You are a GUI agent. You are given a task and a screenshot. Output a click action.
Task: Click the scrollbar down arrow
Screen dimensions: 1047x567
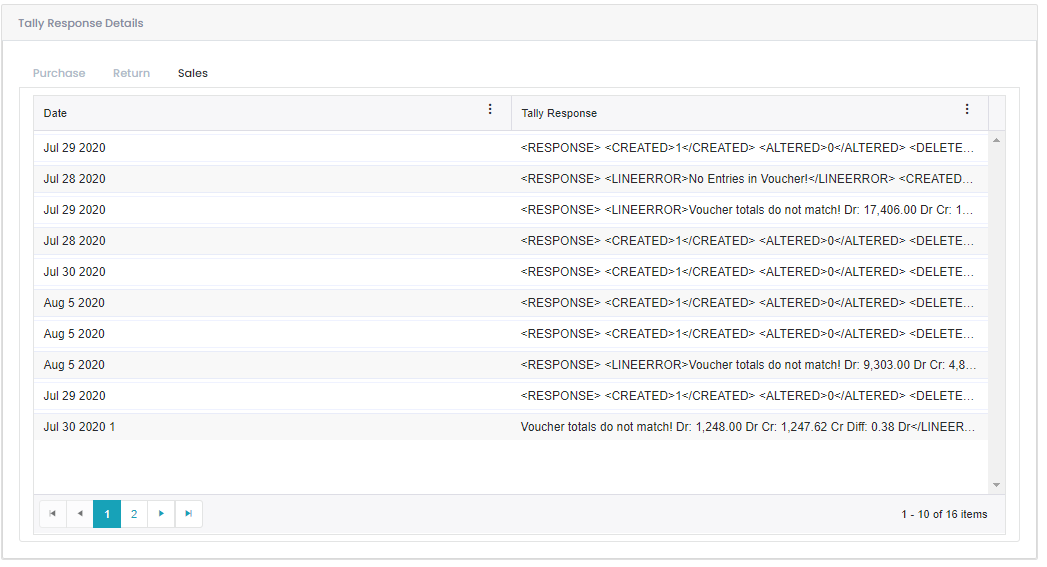996,485
